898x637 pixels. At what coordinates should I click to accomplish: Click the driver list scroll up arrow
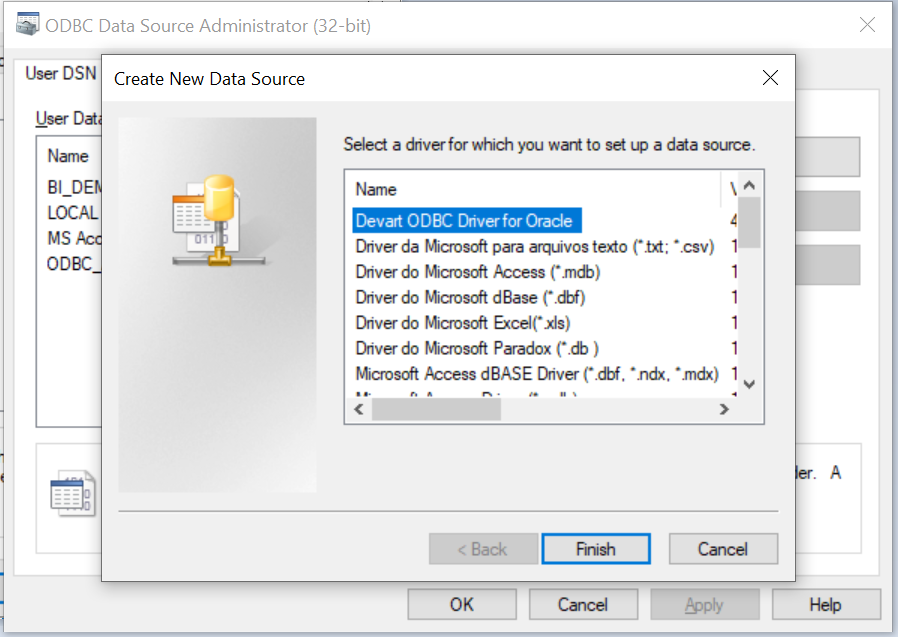[749, 185]
